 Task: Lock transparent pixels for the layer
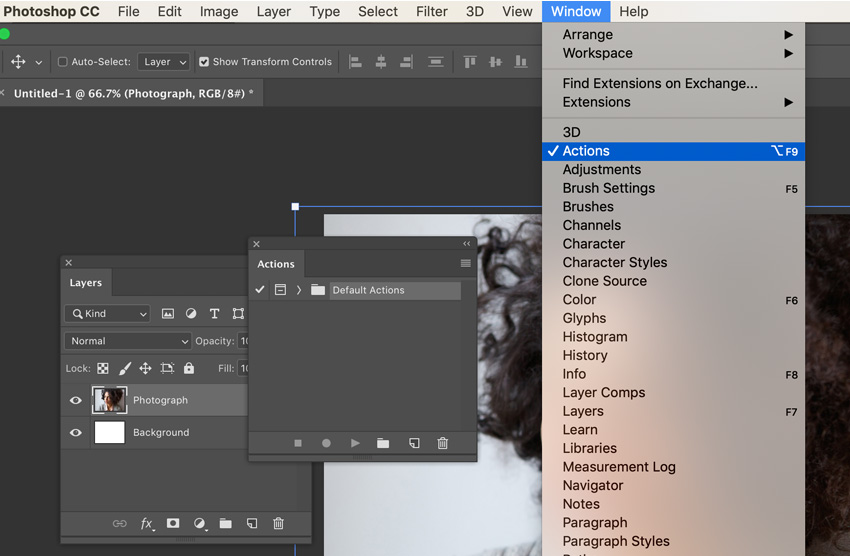[x=103, y=368]
